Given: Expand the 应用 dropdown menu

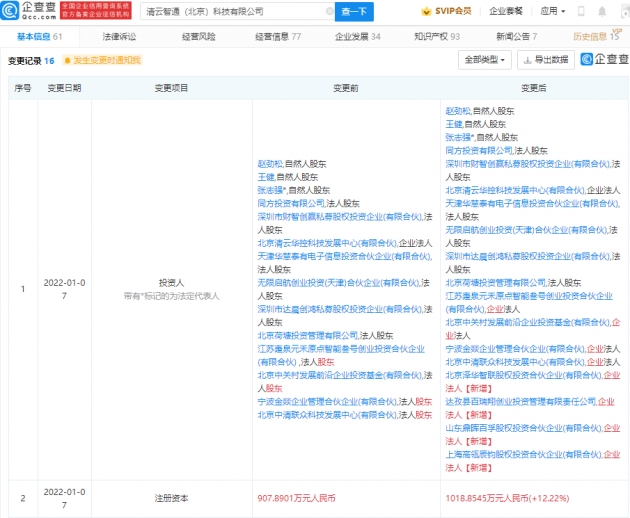Looking at the screenshot, I should coord(553,11).
